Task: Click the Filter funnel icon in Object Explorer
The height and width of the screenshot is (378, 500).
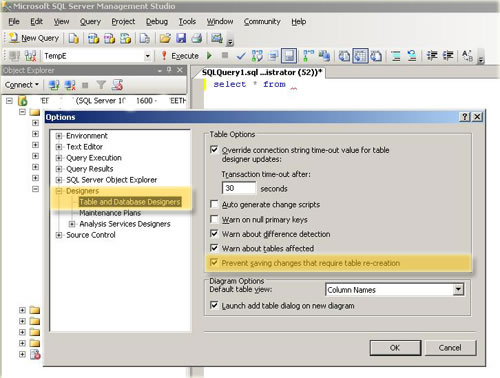Action: (101, 85)
